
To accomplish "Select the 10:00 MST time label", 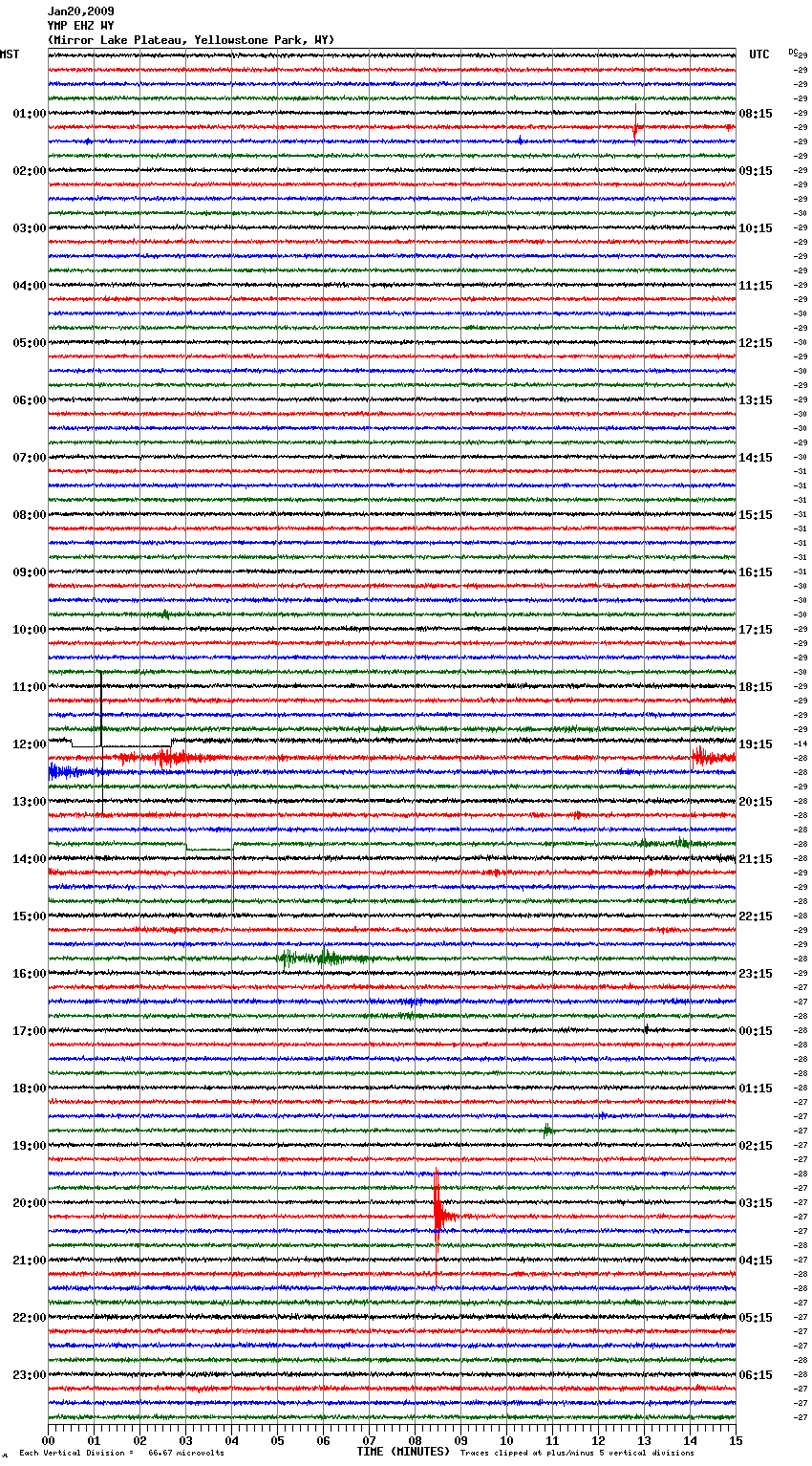I will pyautogui.click(x=30, y=630).
